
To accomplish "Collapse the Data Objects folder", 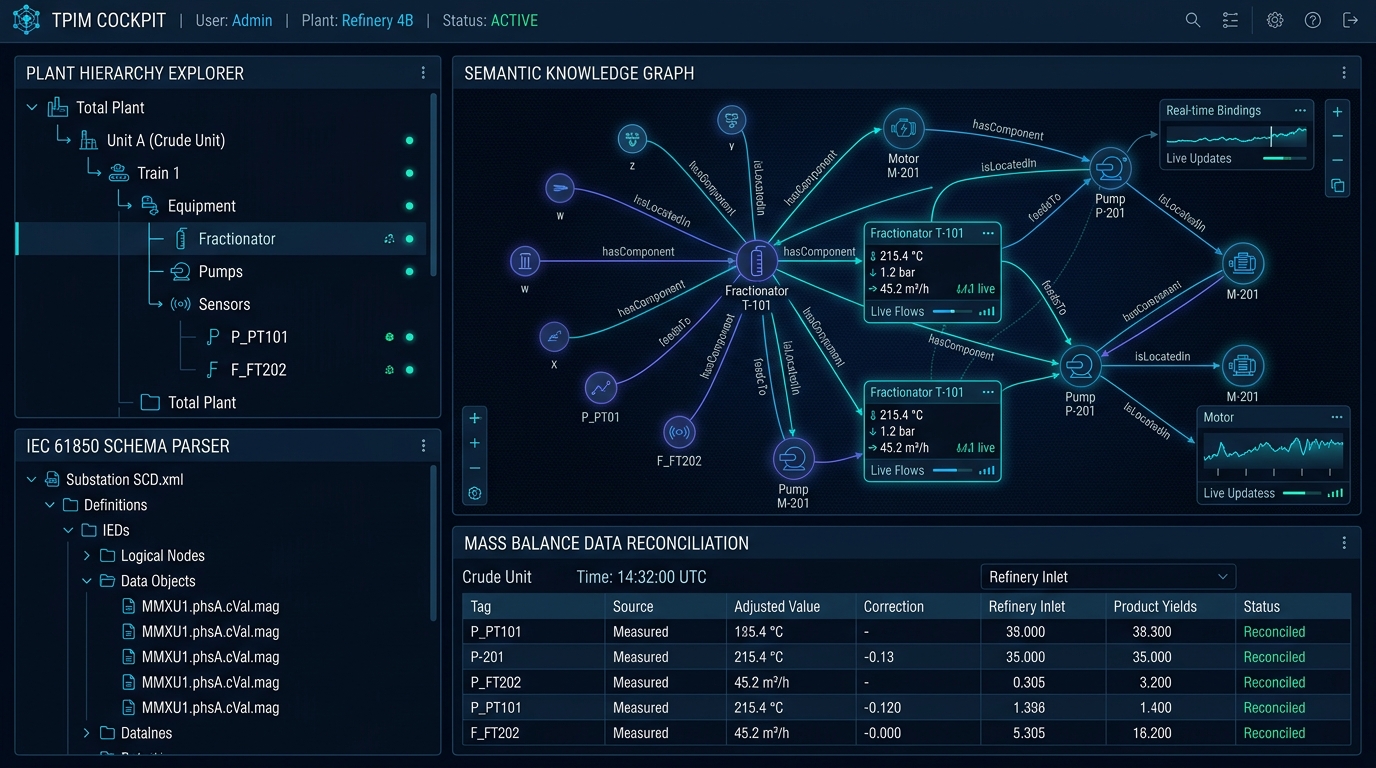I will 87,581.
